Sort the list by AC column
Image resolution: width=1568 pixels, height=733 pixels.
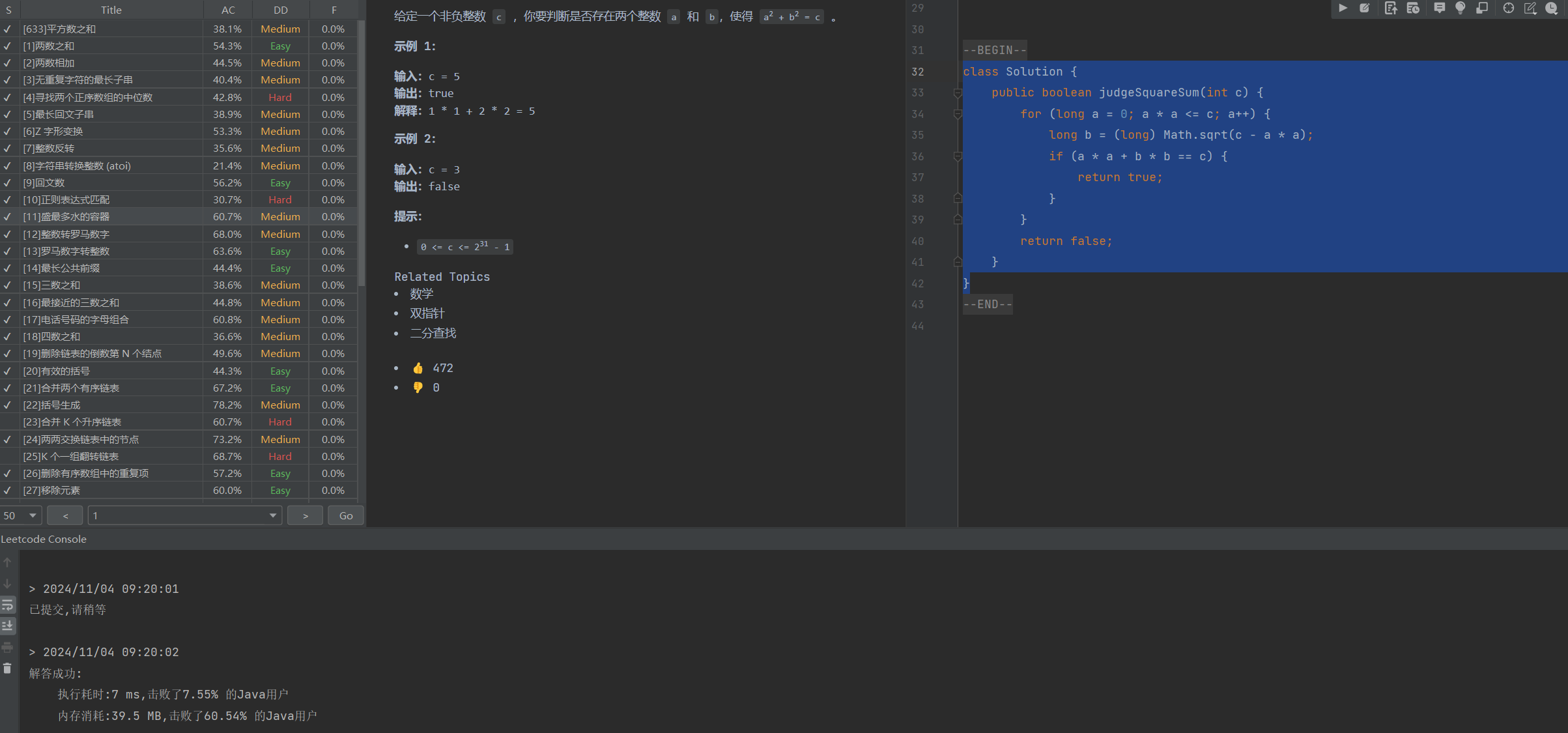tap(228, 10)
